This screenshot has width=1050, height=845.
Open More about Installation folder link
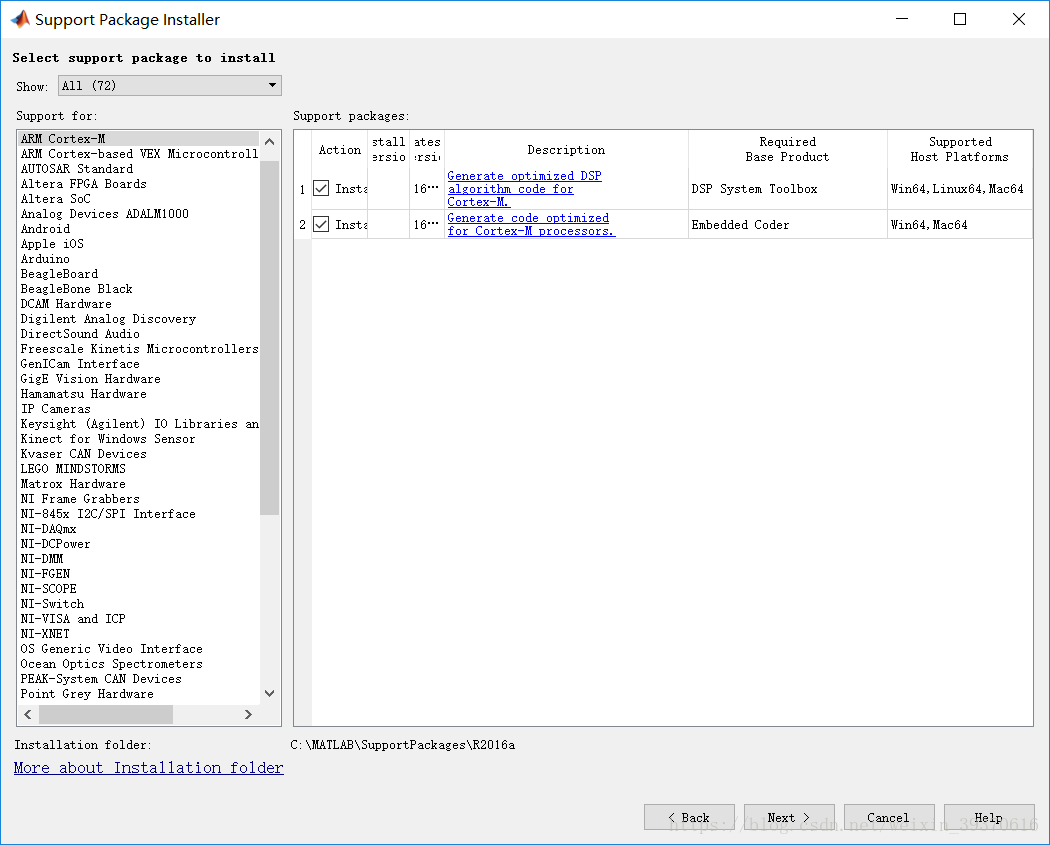[149, 768]
